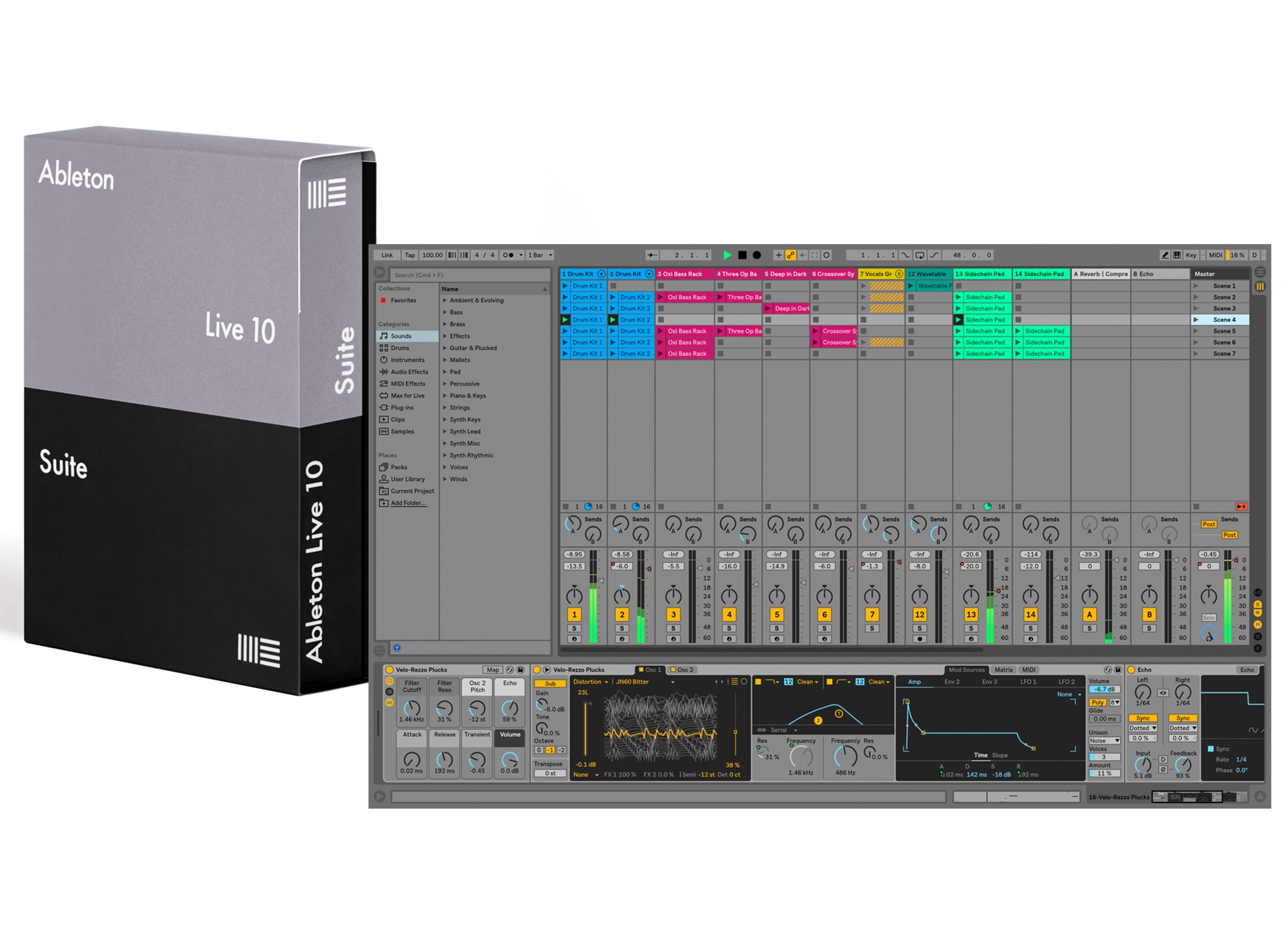Image resolution: width=1288 pixels, height=937 pixels.
Task: Open Noise unison mode dropdown
Action: (1105, 740)
